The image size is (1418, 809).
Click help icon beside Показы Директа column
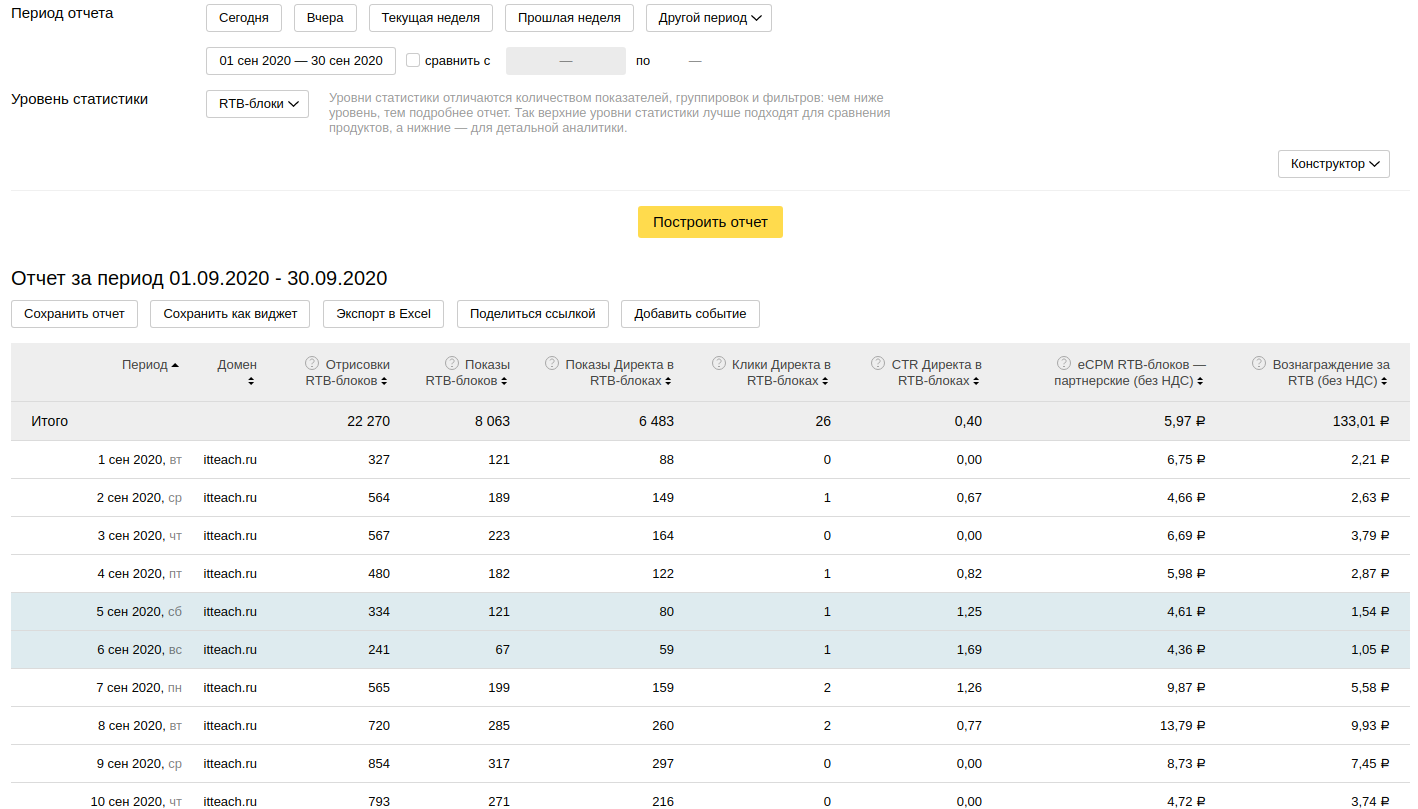[x=551, y=364]
